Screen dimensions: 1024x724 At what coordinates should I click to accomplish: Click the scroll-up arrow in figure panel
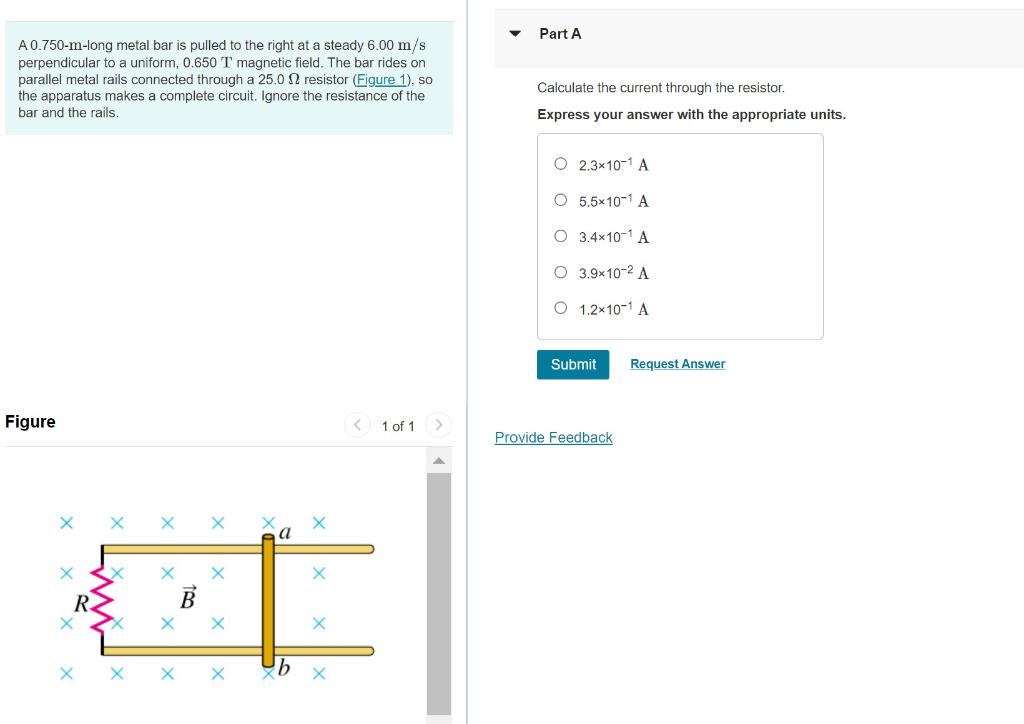439,461
